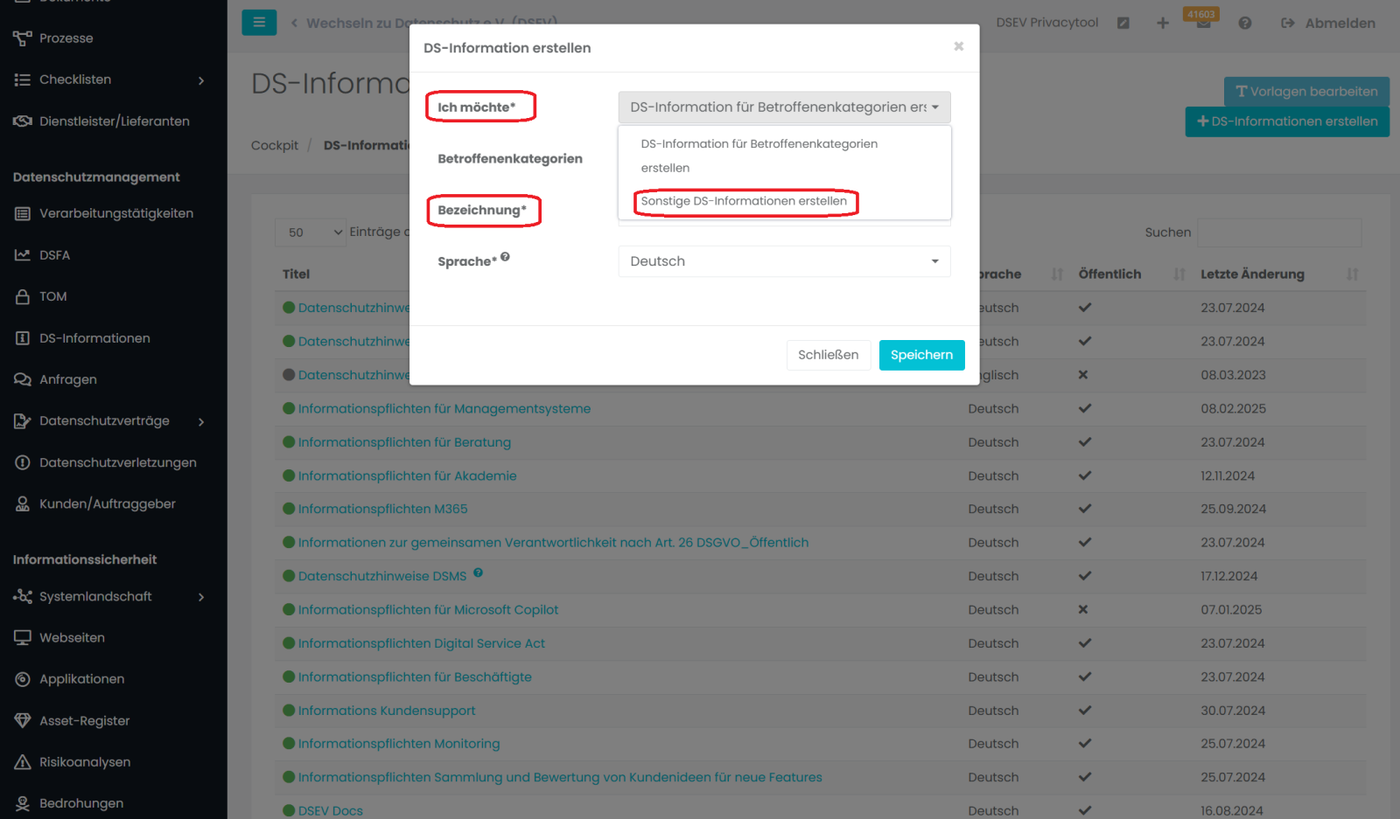Image resolution: width=1400 pixels, height=819 pixels.
Task: Change entries-per-page dropdown showing 50
Action: pyautogui.click(x=310, y=232)
